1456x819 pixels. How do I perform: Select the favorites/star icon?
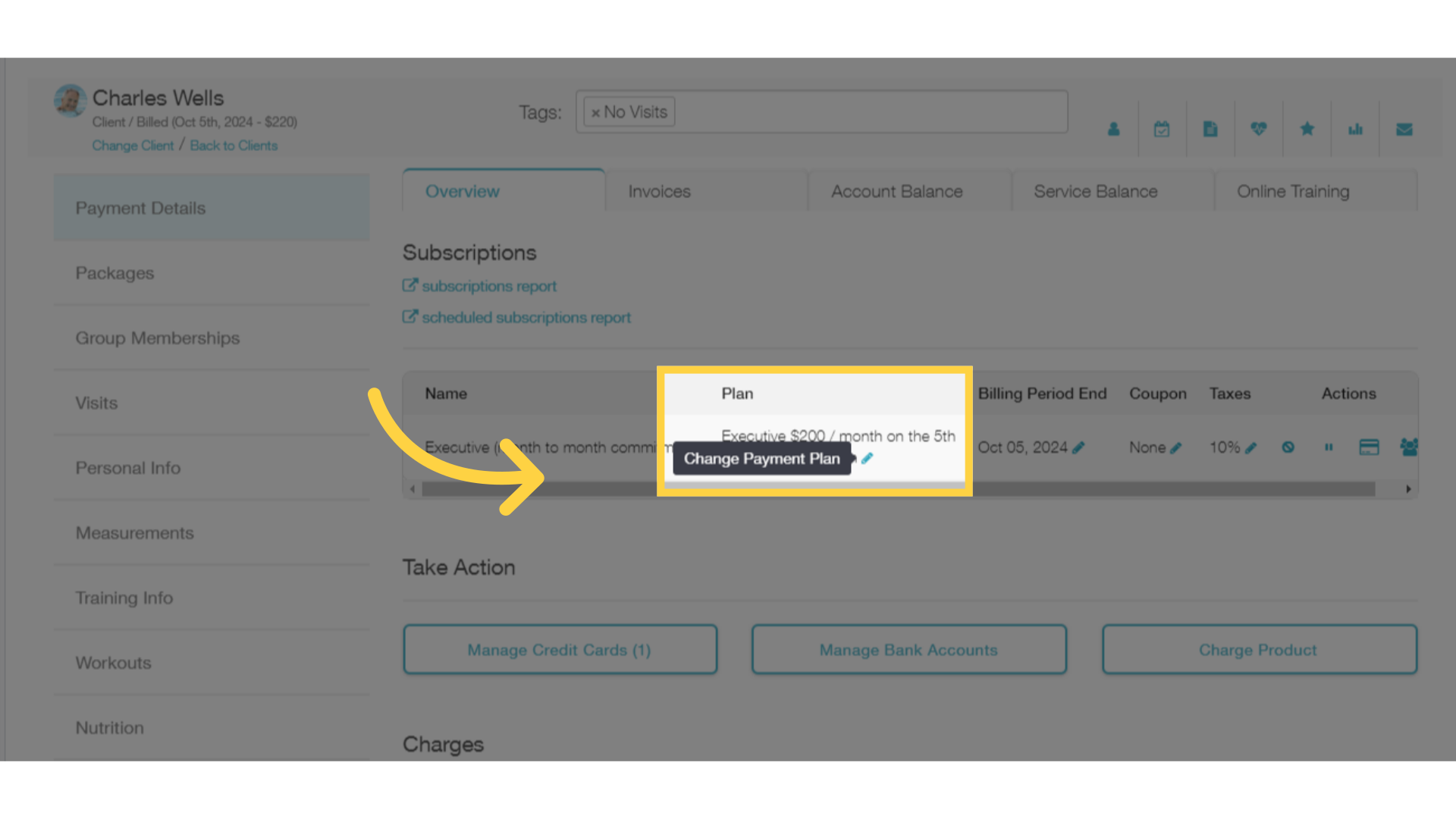1307,128
